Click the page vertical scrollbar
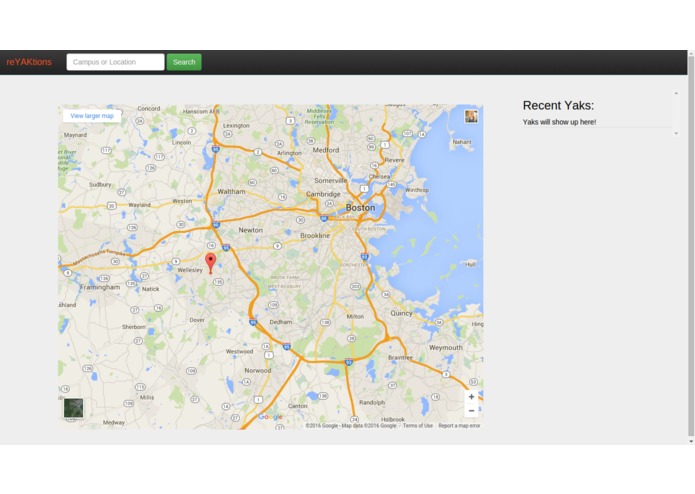Image resolution: width=695 pixels, height=494 pixels. click(691, 248)
